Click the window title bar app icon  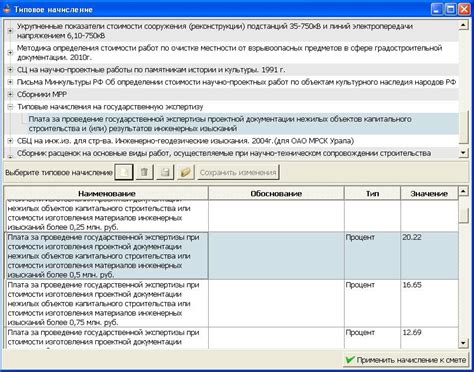coord(7,9)
